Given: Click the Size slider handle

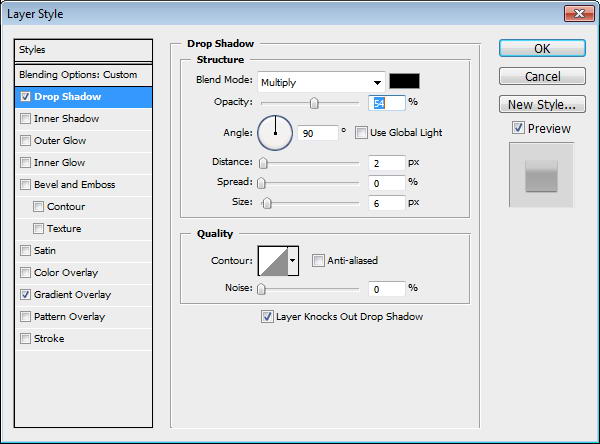Looking at the screenshot, I should click(x=267, y=203).
